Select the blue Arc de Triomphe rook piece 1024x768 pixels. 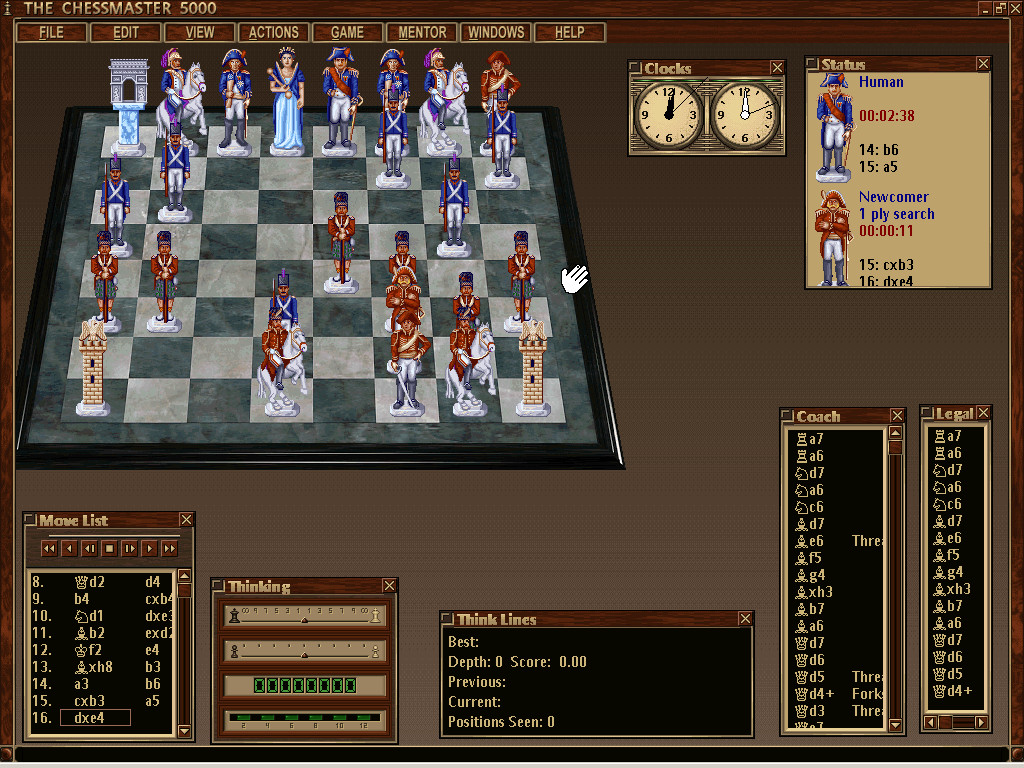tap(129, 108)
